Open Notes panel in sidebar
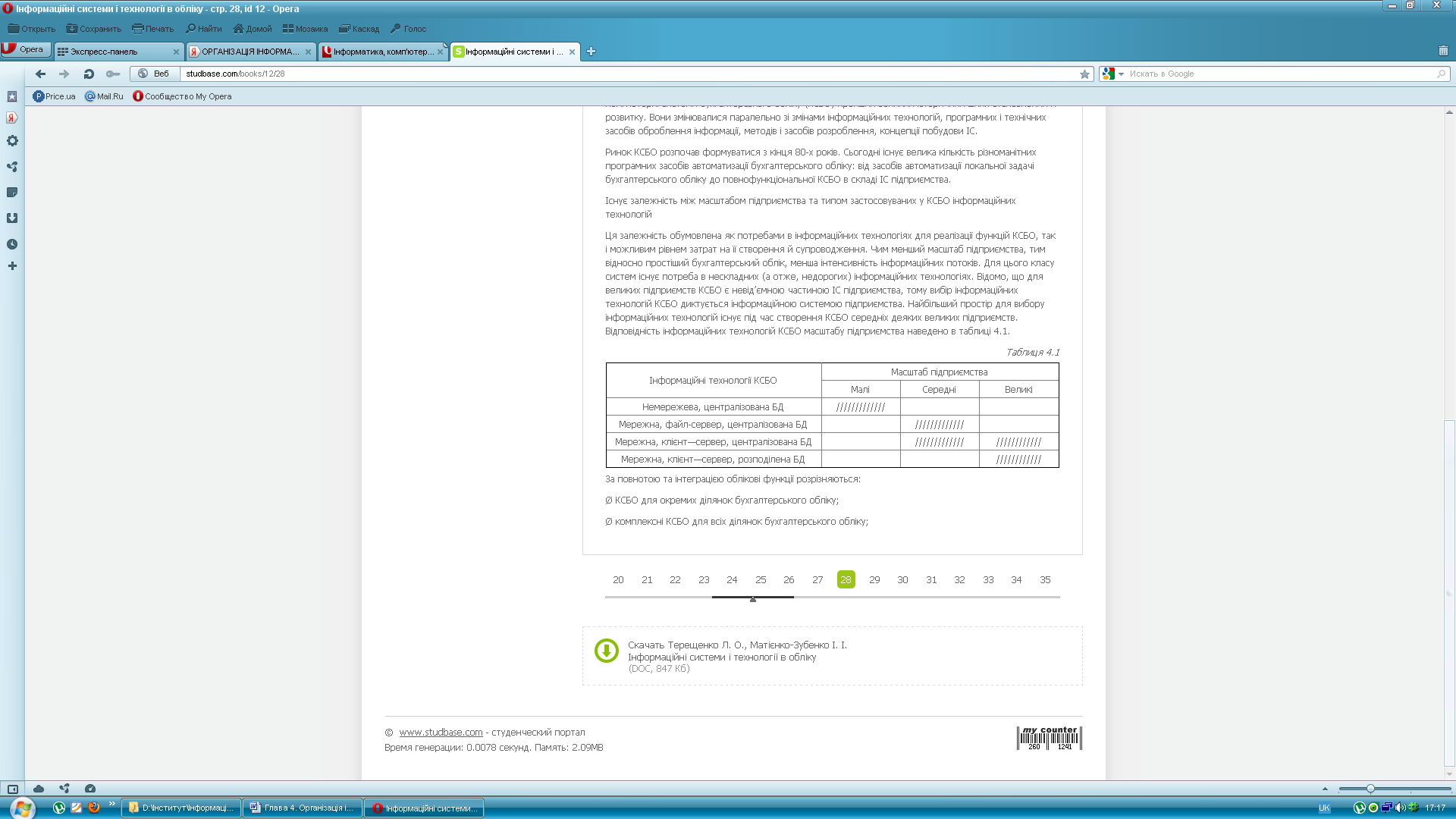Screen dimensions: 1456x819 pos(12,193)
